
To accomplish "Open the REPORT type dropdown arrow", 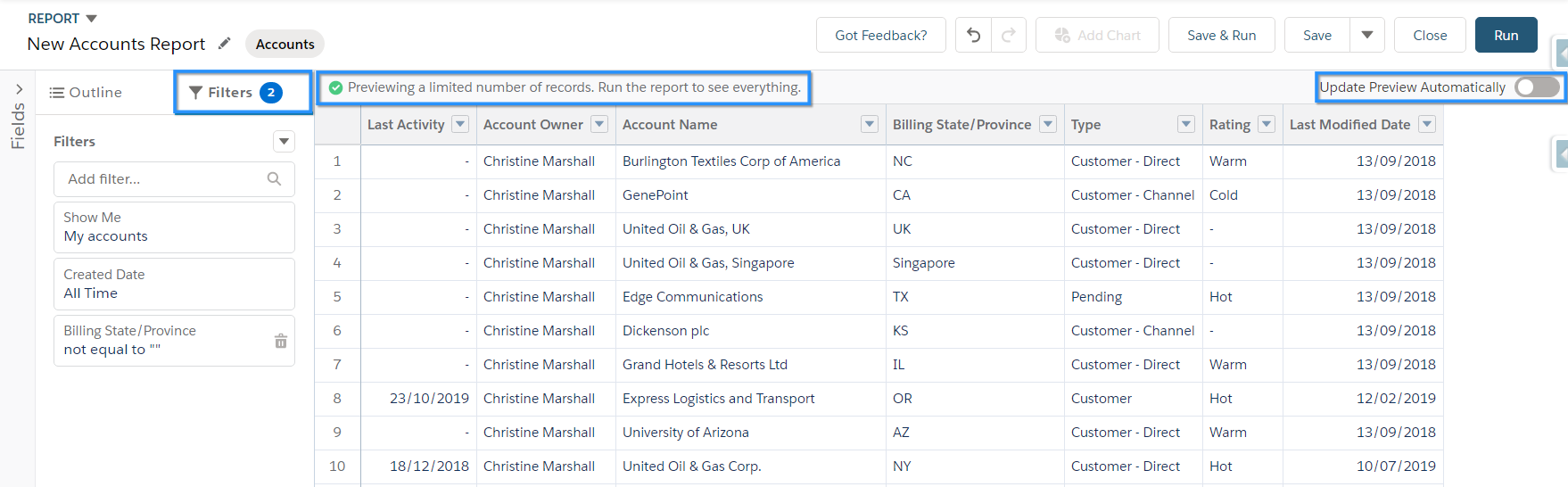I will point(91,19).
